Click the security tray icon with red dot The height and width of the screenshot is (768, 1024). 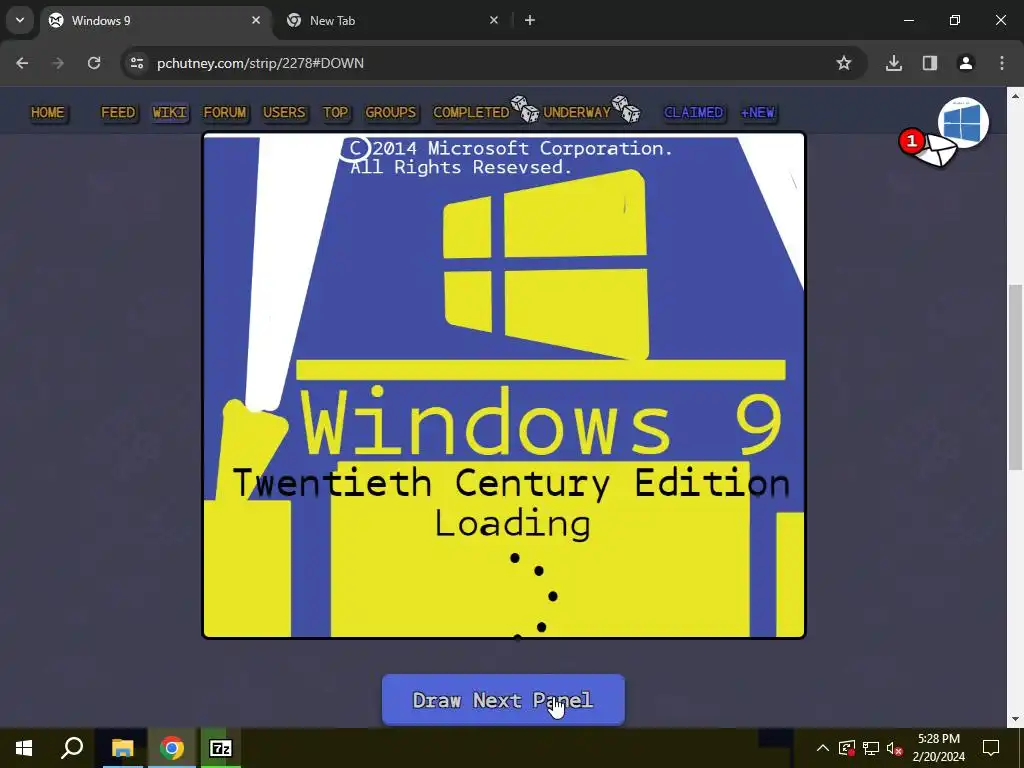point(847,748)
